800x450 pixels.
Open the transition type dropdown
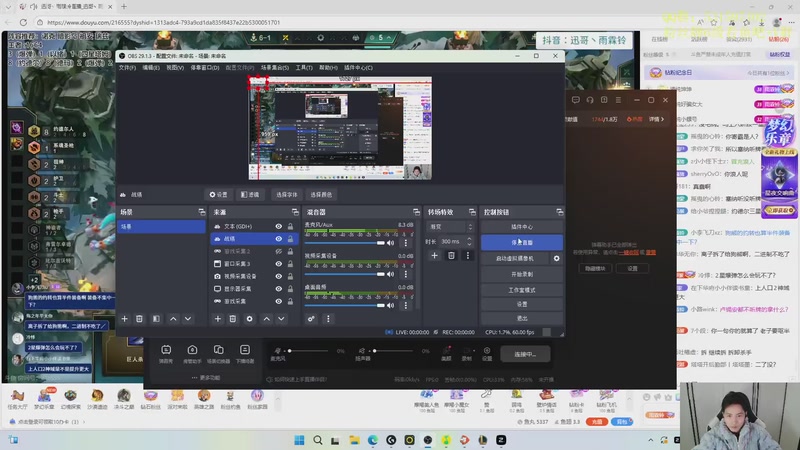coord(452,227)
